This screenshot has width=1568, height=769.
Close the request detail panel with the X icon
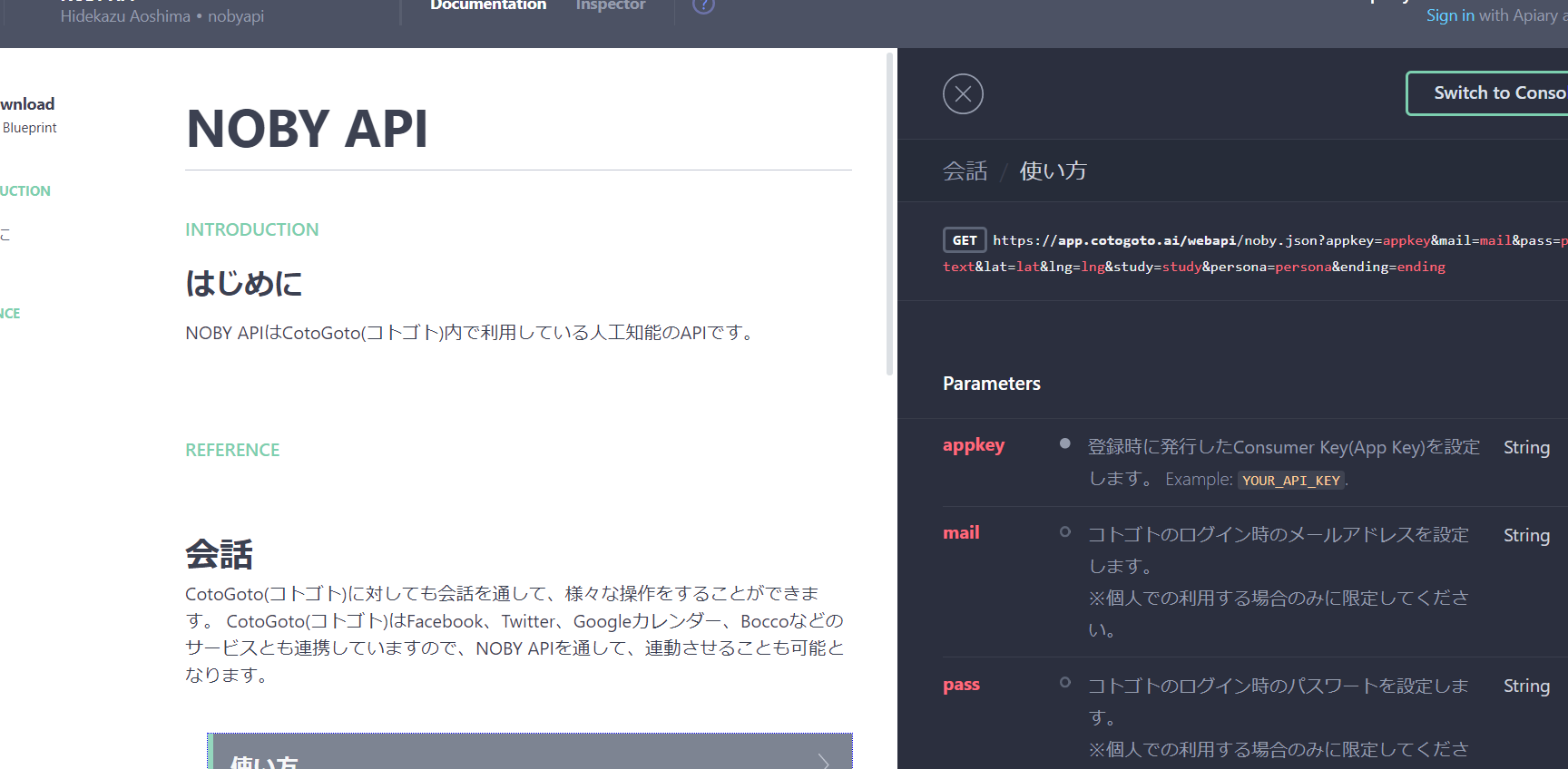coord(963,94)
